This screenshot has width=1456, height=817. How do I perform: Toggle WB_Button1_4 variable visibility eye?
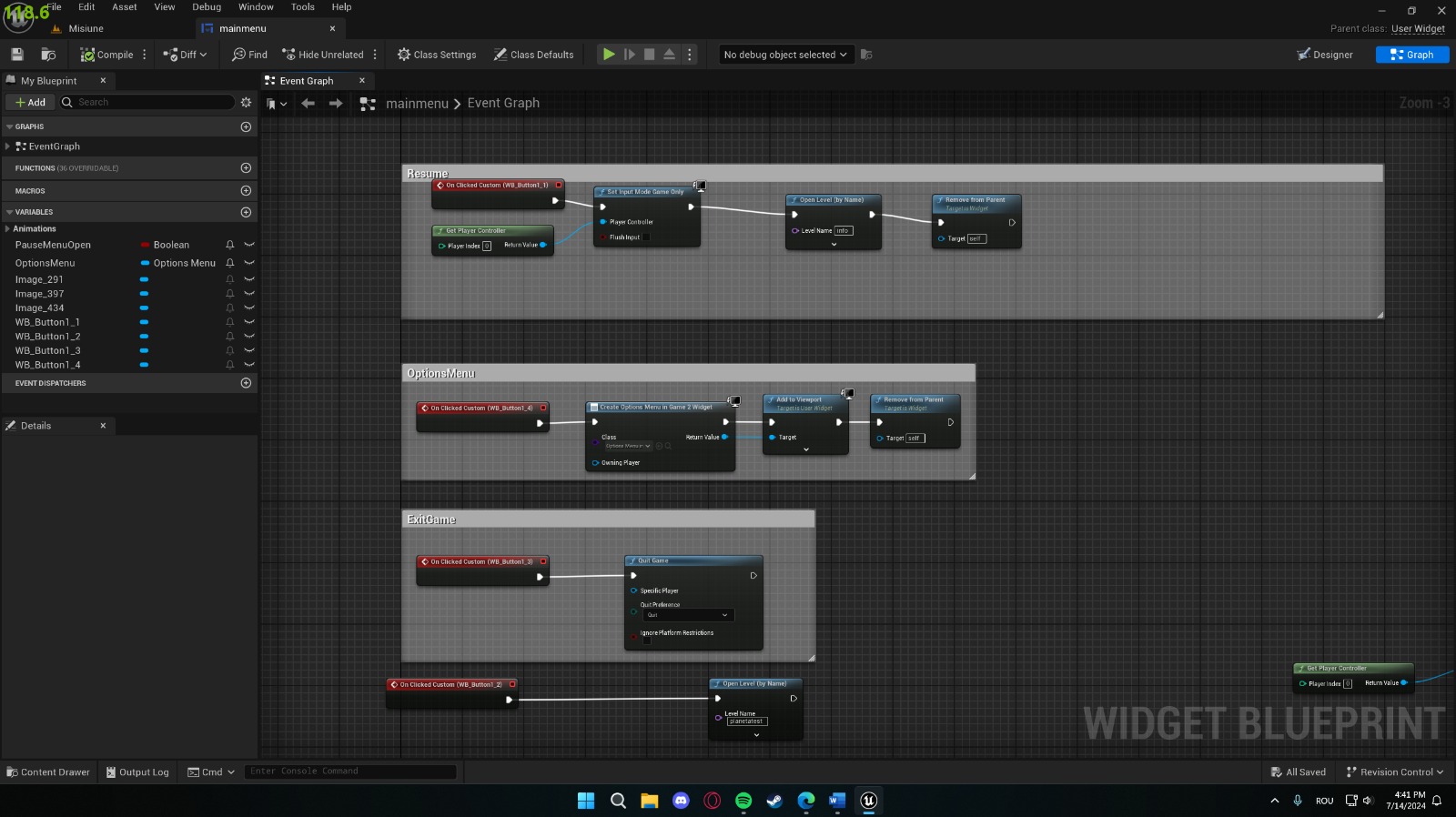coord(249,365)
